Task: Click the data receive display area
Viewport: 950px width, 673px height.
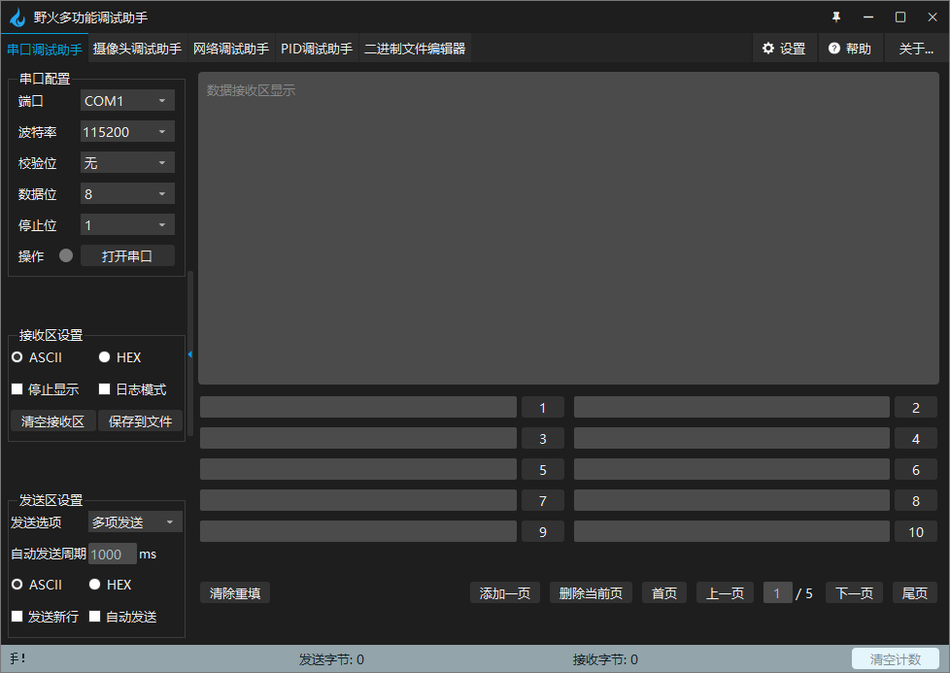Action: point(568,228)
